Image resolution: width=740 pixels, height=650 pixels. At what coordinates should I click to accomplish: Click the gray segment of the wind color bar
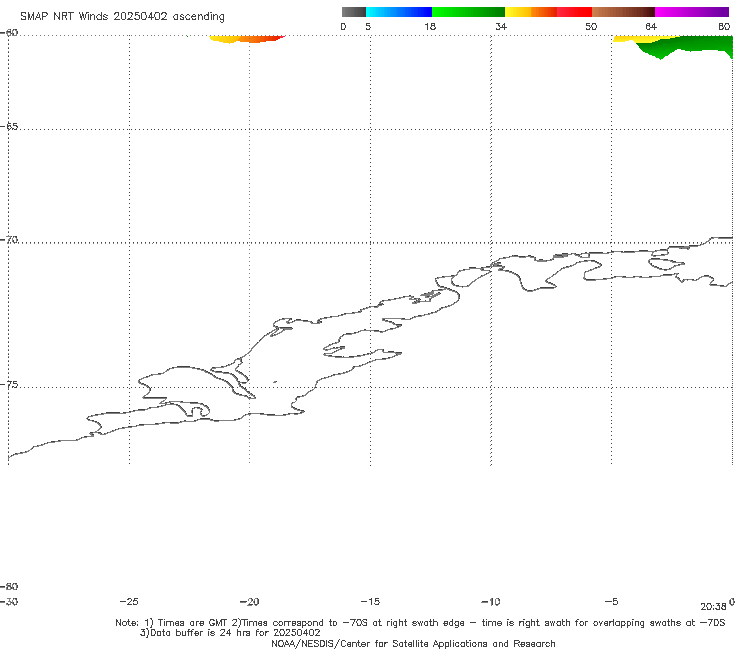tap(354, 12)
